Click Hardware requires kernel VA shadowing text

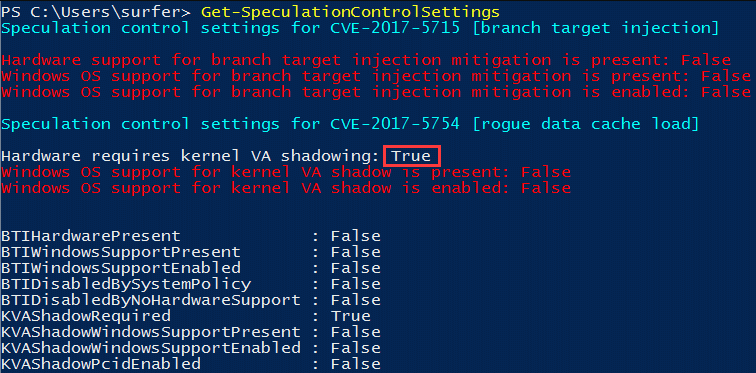coord(191,156)
